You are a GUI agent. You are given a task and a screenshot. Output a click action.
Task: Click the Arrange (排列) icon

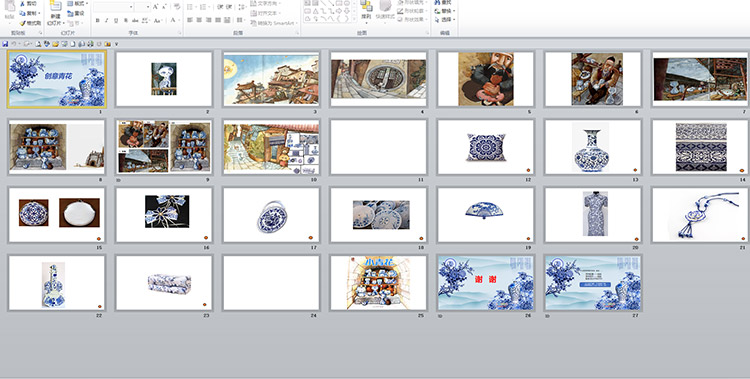click(x=367, y=7)
